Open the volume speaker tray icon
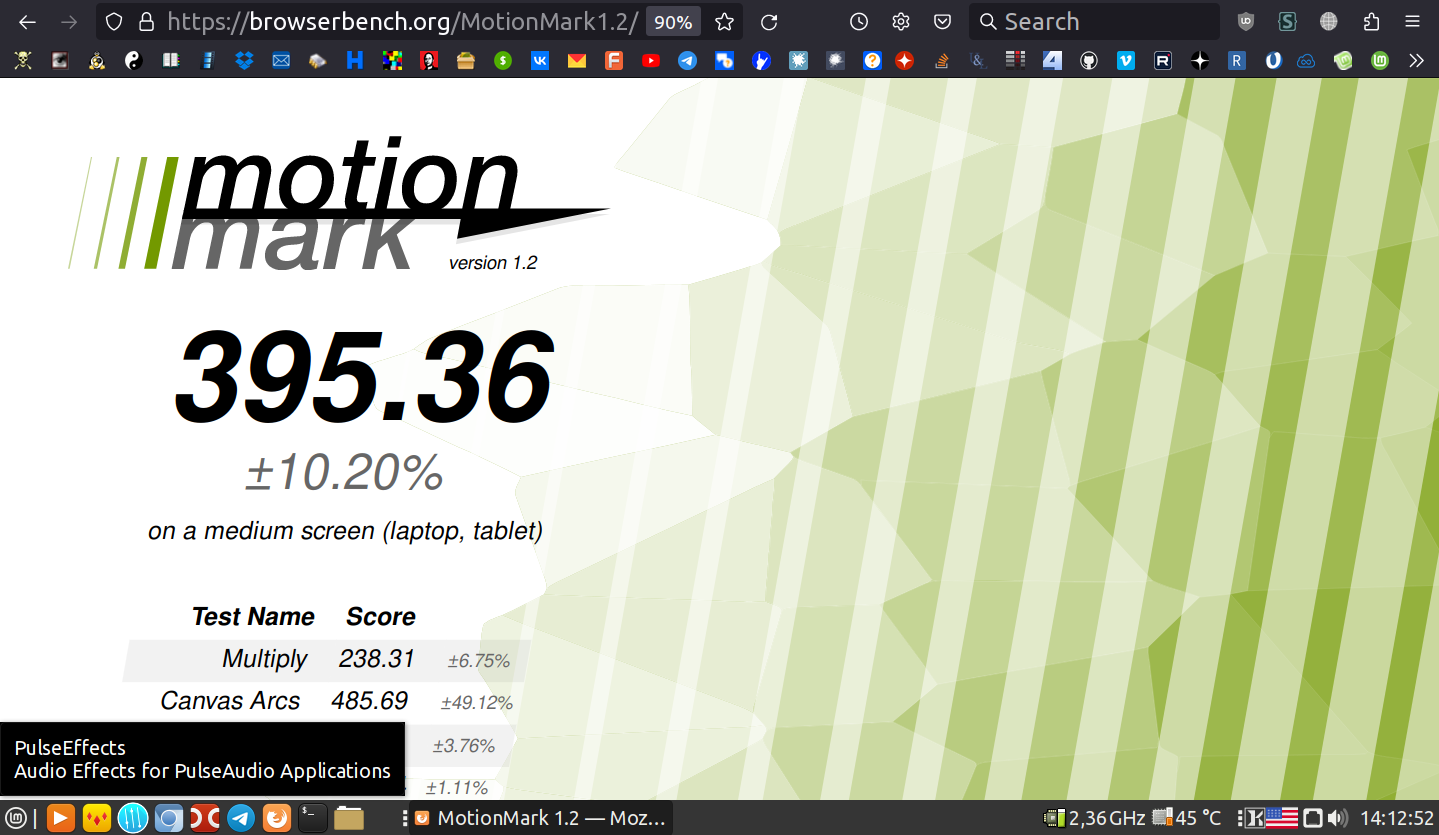Screen dimensions: 1439x835 pyautogui.click(x=1338, y=818)
